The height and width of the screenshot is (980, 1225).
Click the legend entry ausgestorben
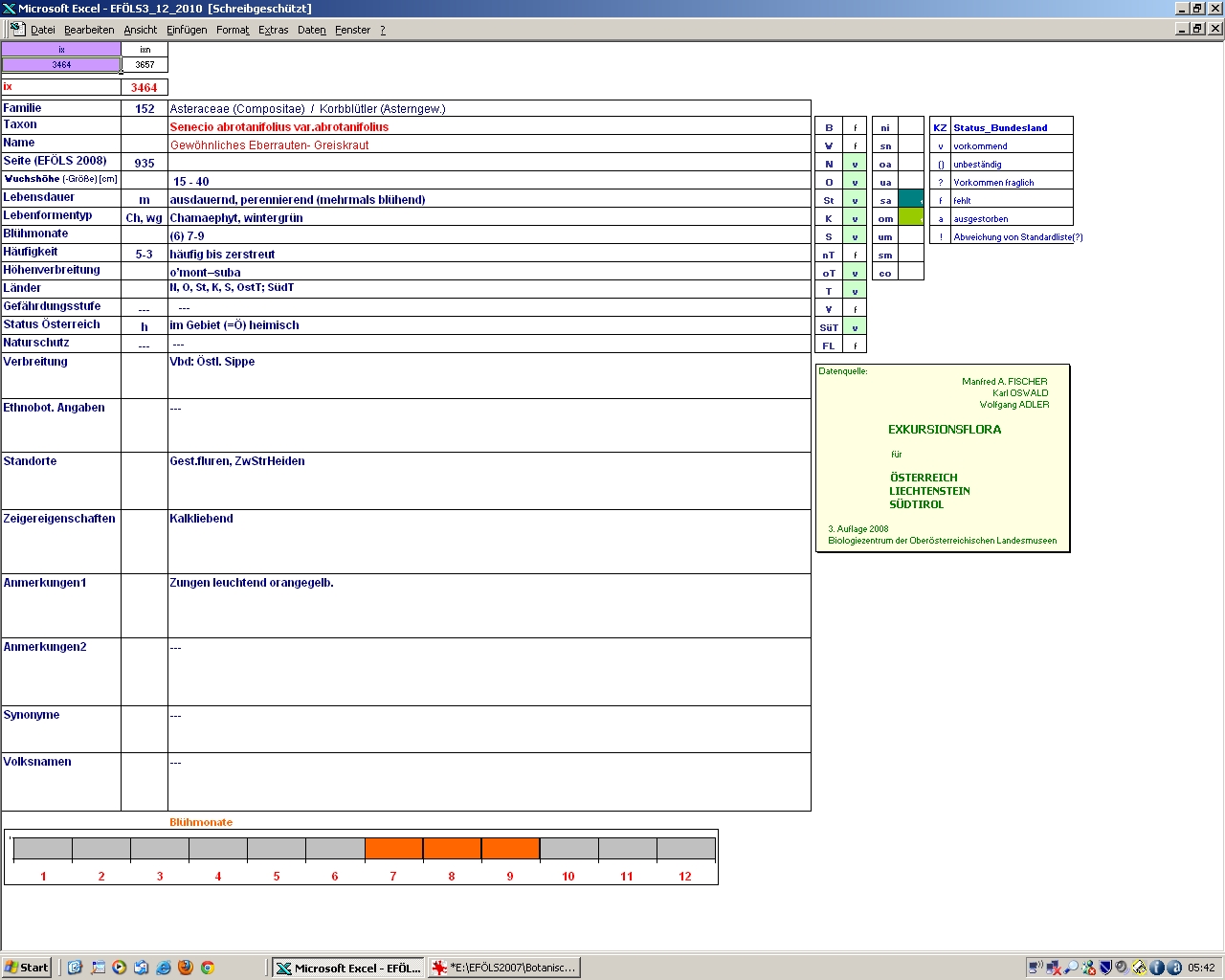981,218
